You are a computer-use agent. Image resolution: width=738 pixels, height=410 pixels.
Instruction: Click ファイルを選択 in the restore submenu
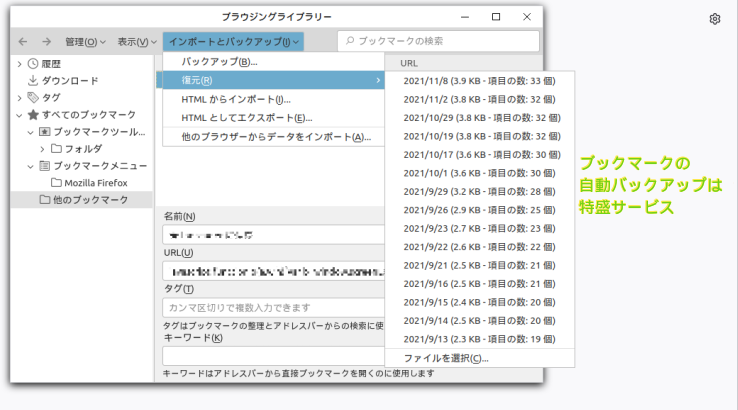[445, 358]
